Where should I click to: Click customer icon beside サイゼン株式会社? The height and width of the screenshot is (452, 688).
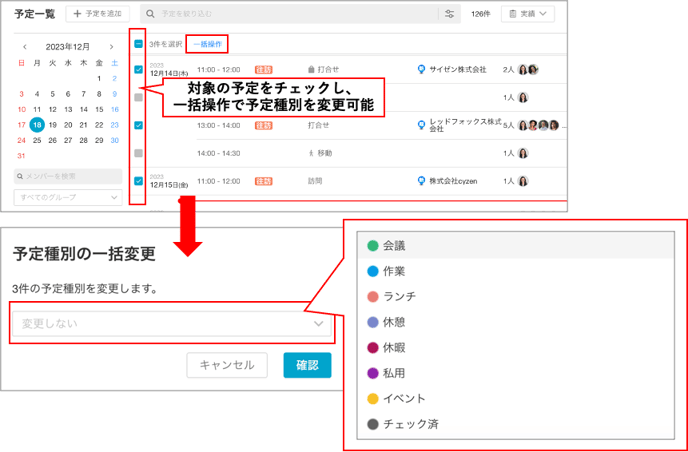click(421, 69)
